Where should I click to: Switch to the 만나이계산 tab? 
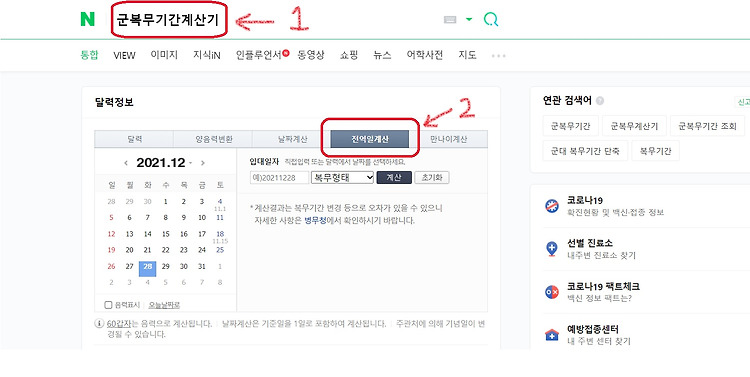click(x=449, y=139)
